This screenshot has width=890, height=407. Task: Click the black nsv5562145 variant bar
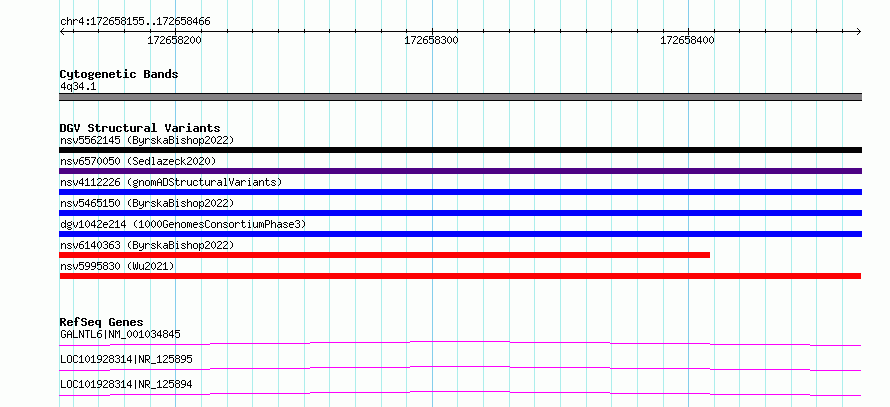click(460, 150)
